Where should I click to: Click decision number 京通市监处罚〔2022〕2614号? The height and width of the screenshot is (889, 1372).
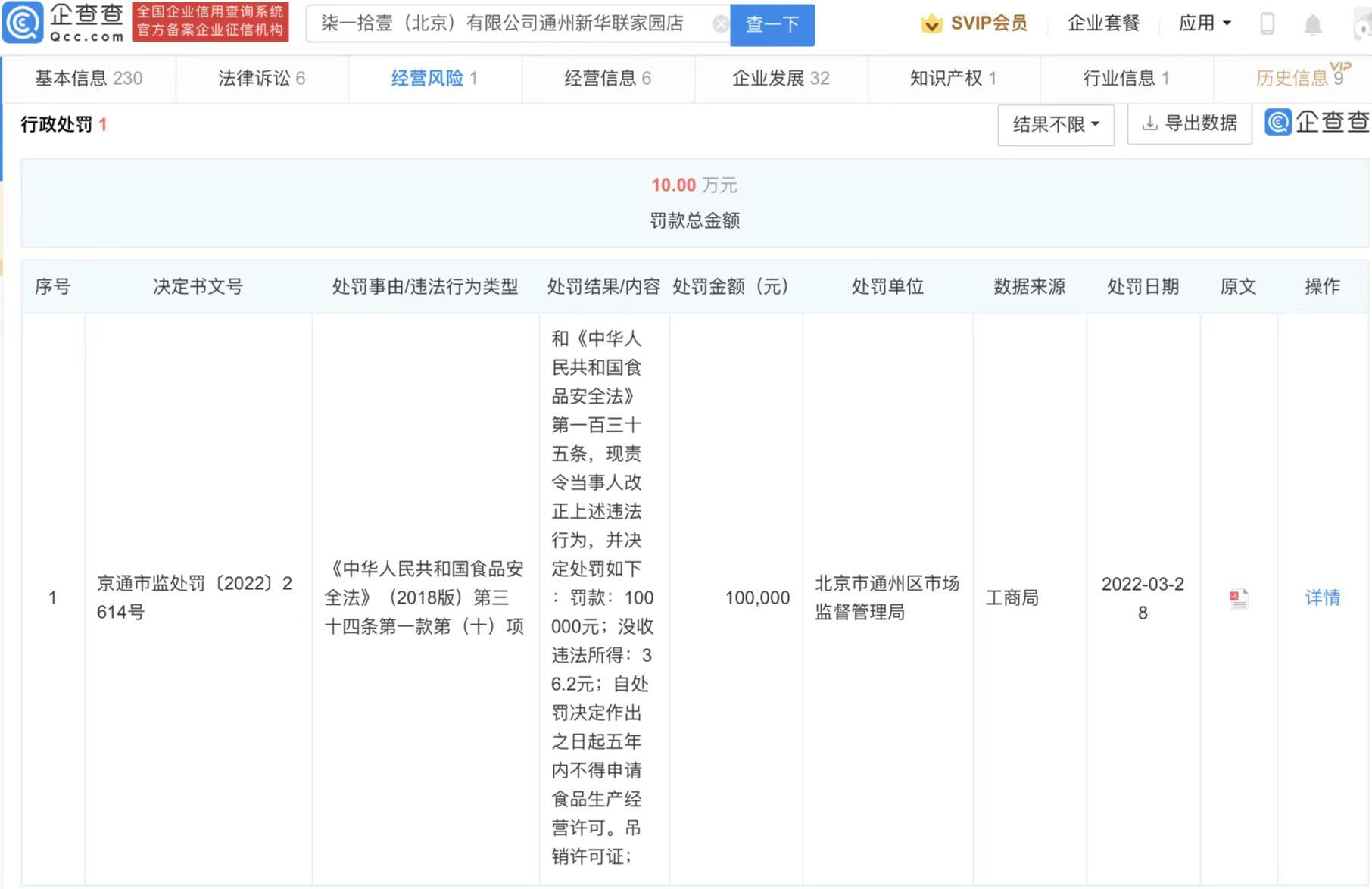[195, 597]
